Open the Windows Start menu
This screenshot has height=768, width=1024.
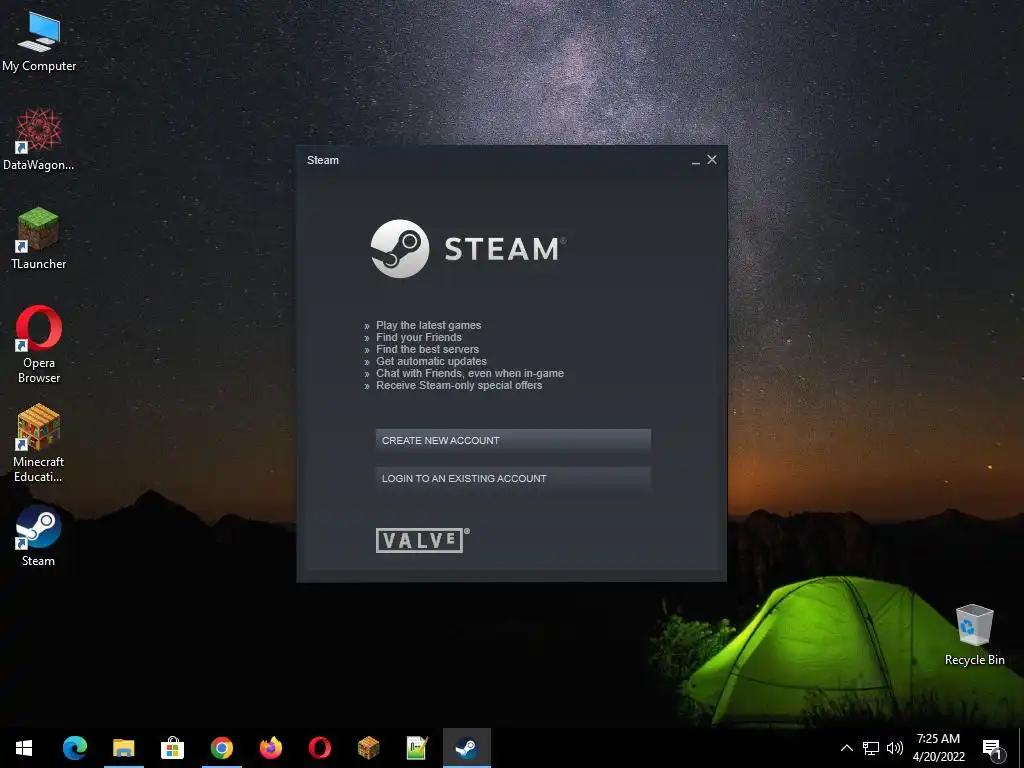[x=24, y=748]
